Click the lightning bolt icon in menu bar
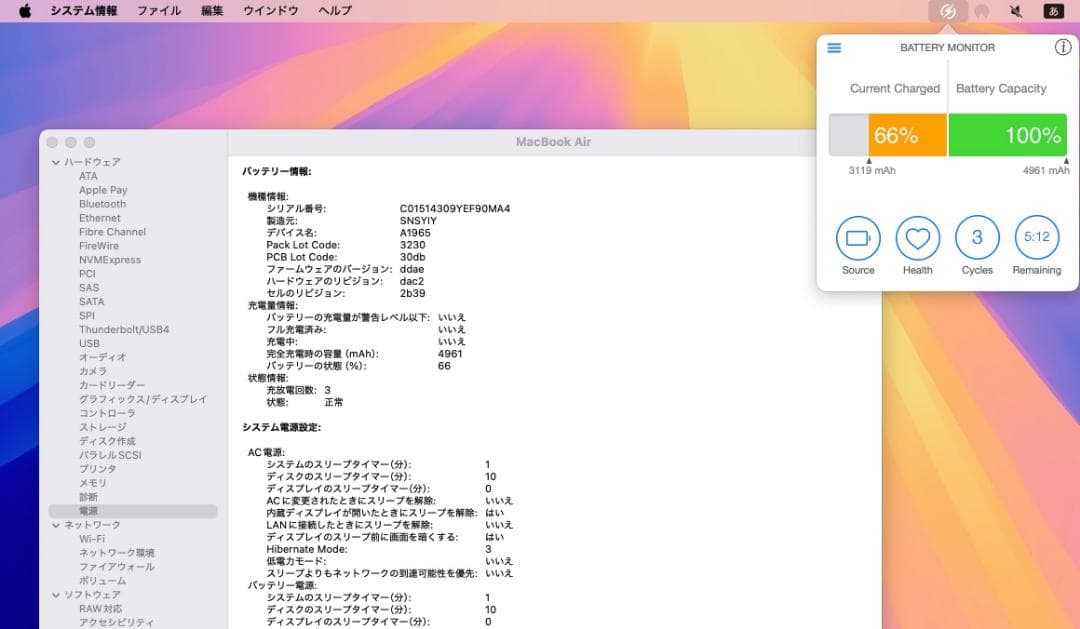Screen dimensions: 1080x629 coord(946,11)
